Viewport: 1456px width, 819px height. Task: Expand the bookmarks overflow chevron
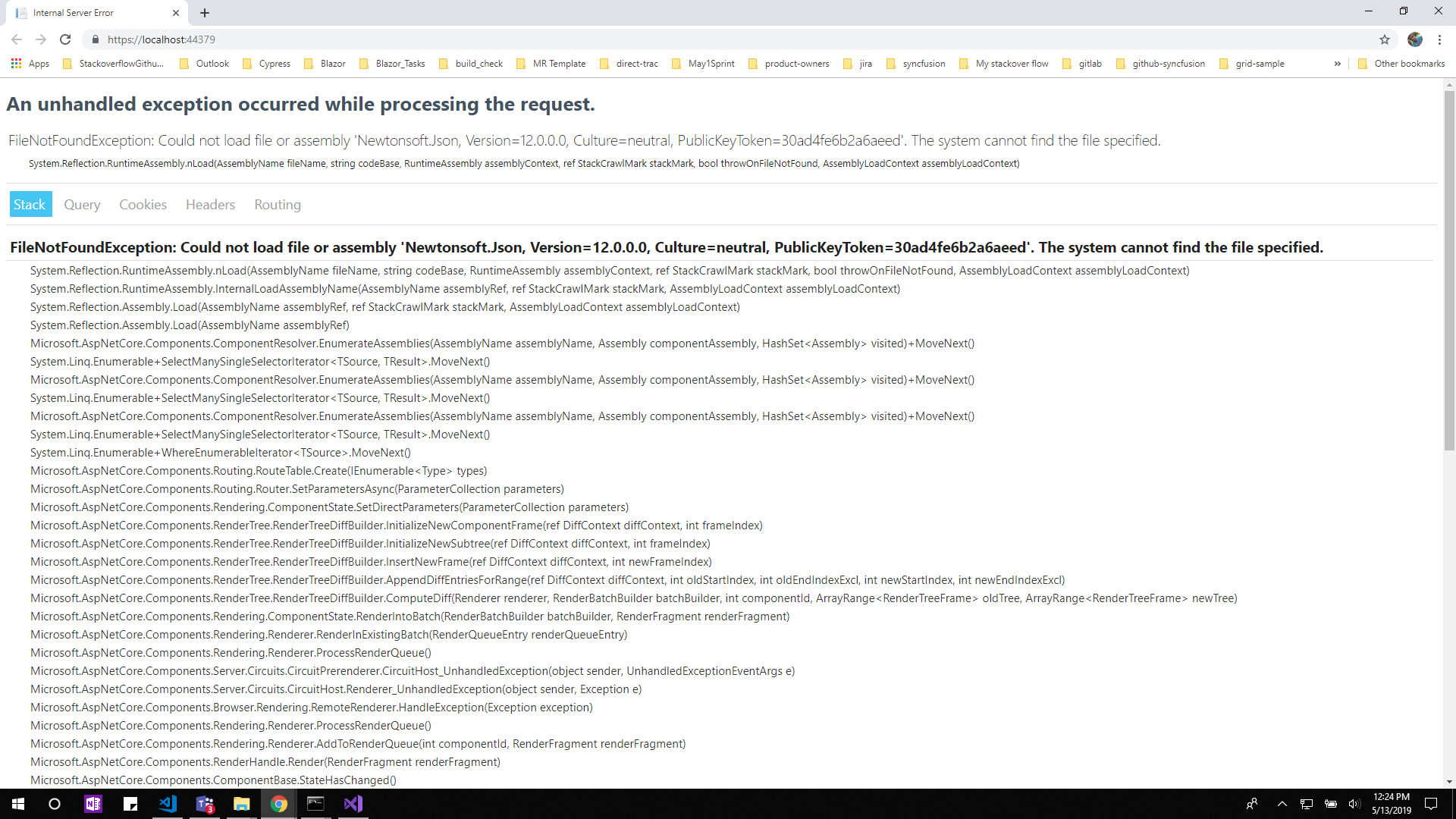[x=1338, y=64]
